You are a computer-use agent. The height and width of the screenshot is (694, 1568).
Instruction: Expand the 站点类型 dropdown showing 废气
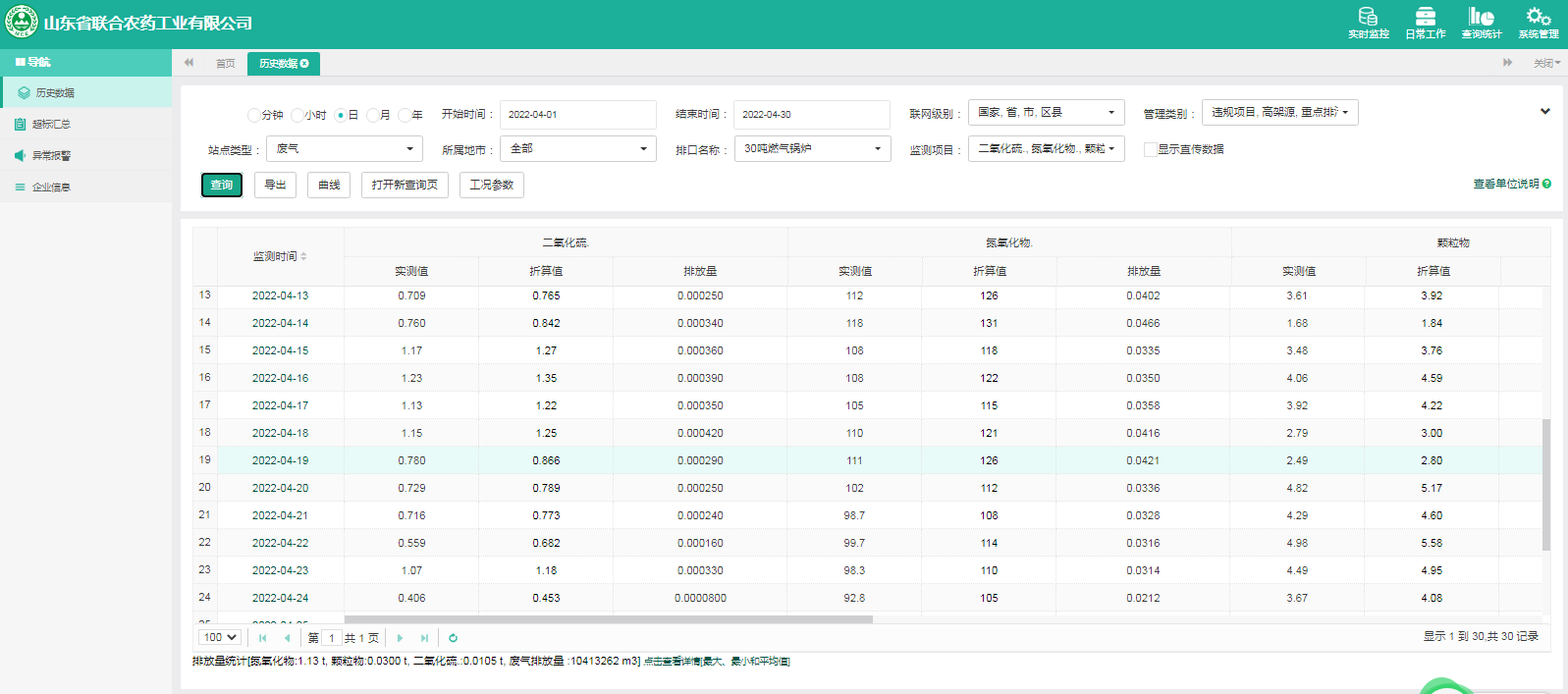(345, 149)
